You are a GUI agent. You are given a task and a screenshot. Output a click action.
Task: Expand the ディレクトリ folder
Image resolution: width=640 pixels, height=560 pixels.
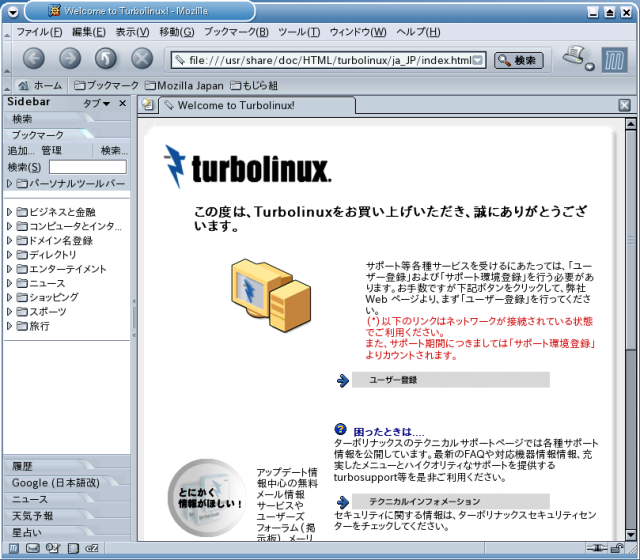(x=9, y=255)
